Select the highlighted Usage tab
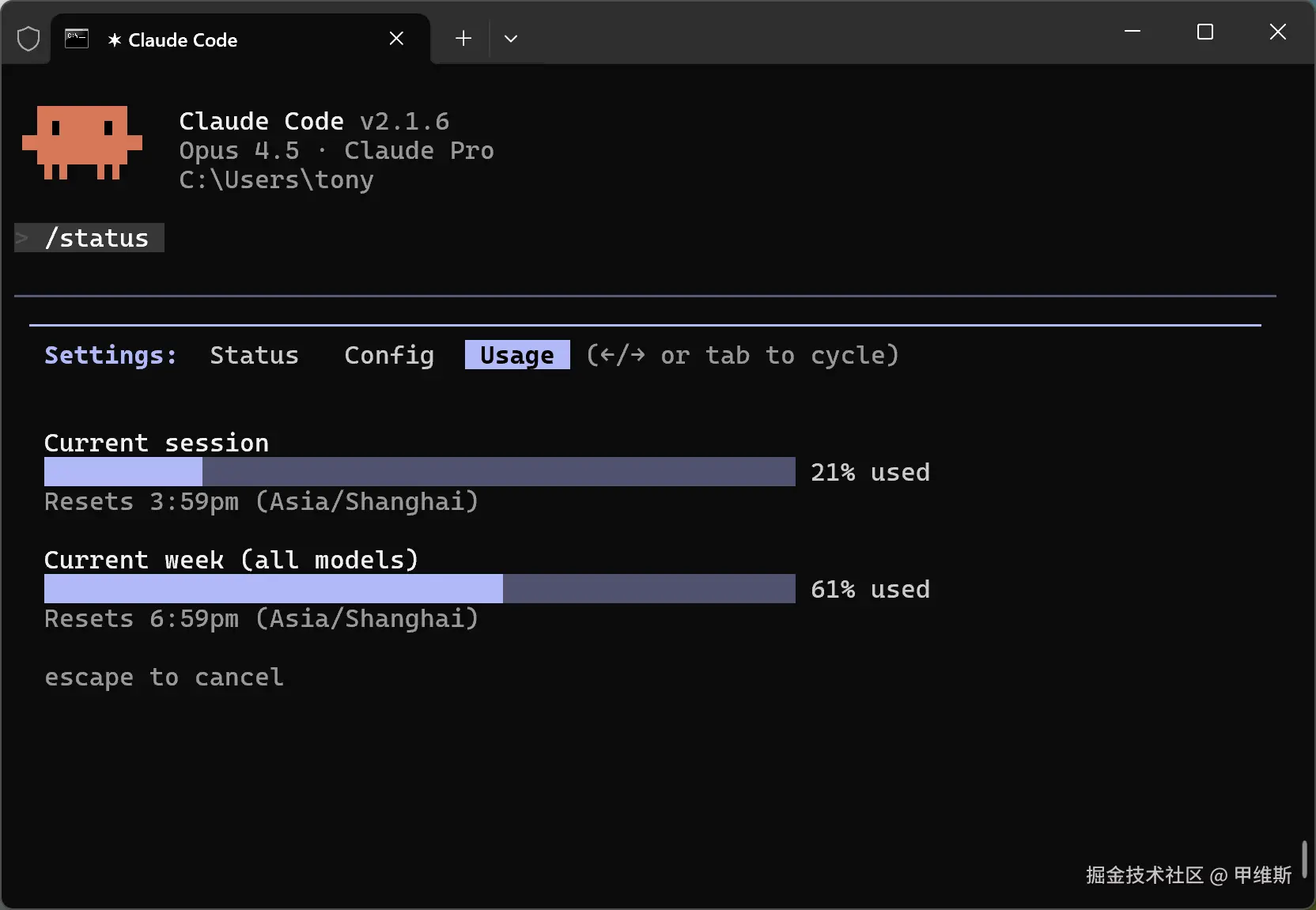 (517, 356)
